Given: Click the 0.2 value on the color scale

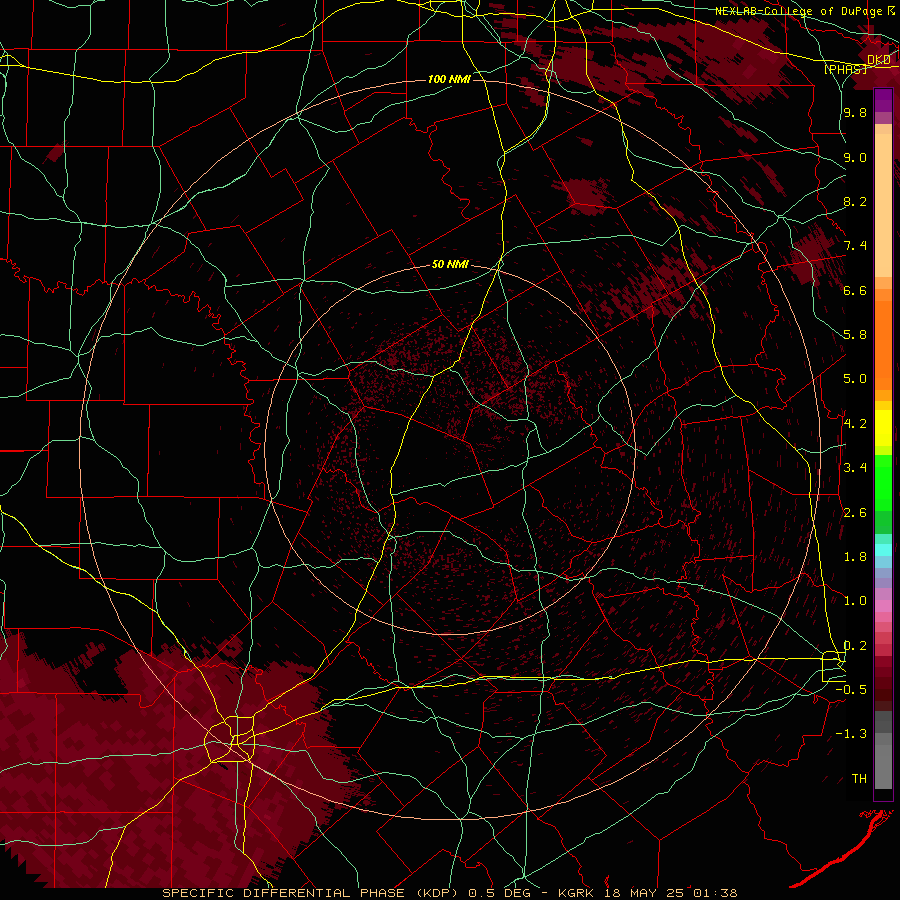Looking at the screenshot, I should (x=855, y=646).
